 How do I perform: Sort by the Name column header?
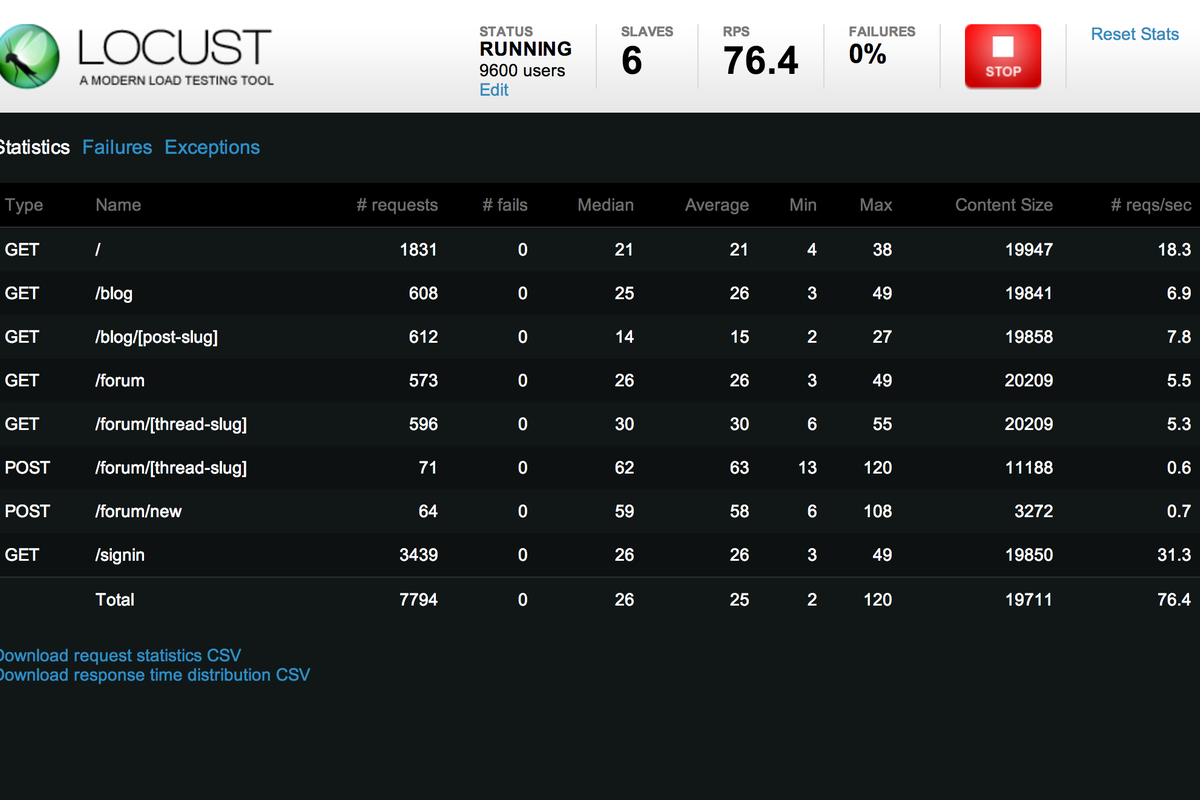point(118,205)
